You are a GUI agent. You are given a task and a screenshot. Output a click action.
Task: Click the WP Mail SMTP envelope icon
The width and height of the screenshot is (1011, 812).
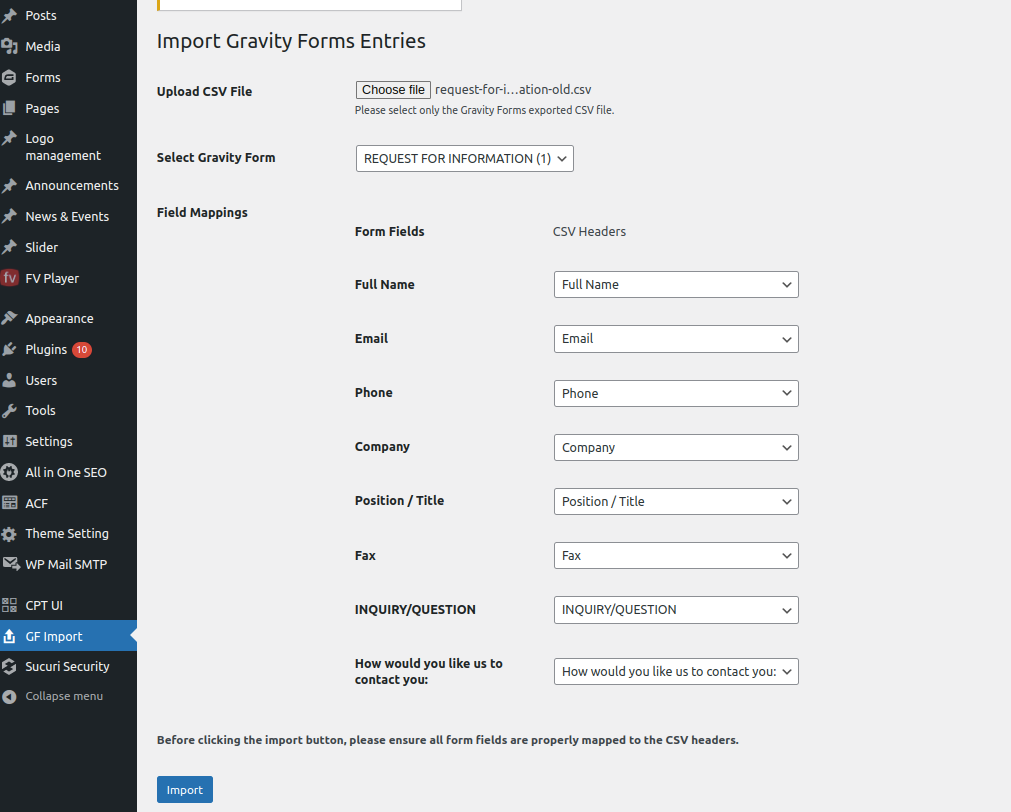pyautogui.click(x=10, y=564)
